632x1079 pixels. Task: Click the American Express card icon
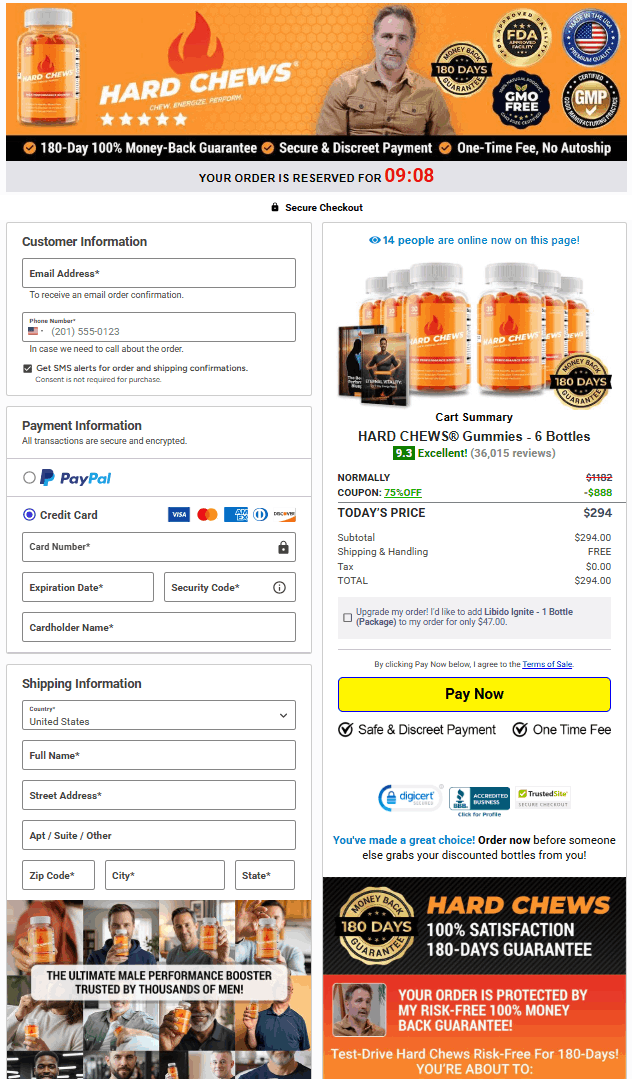[x=235, y=514]
